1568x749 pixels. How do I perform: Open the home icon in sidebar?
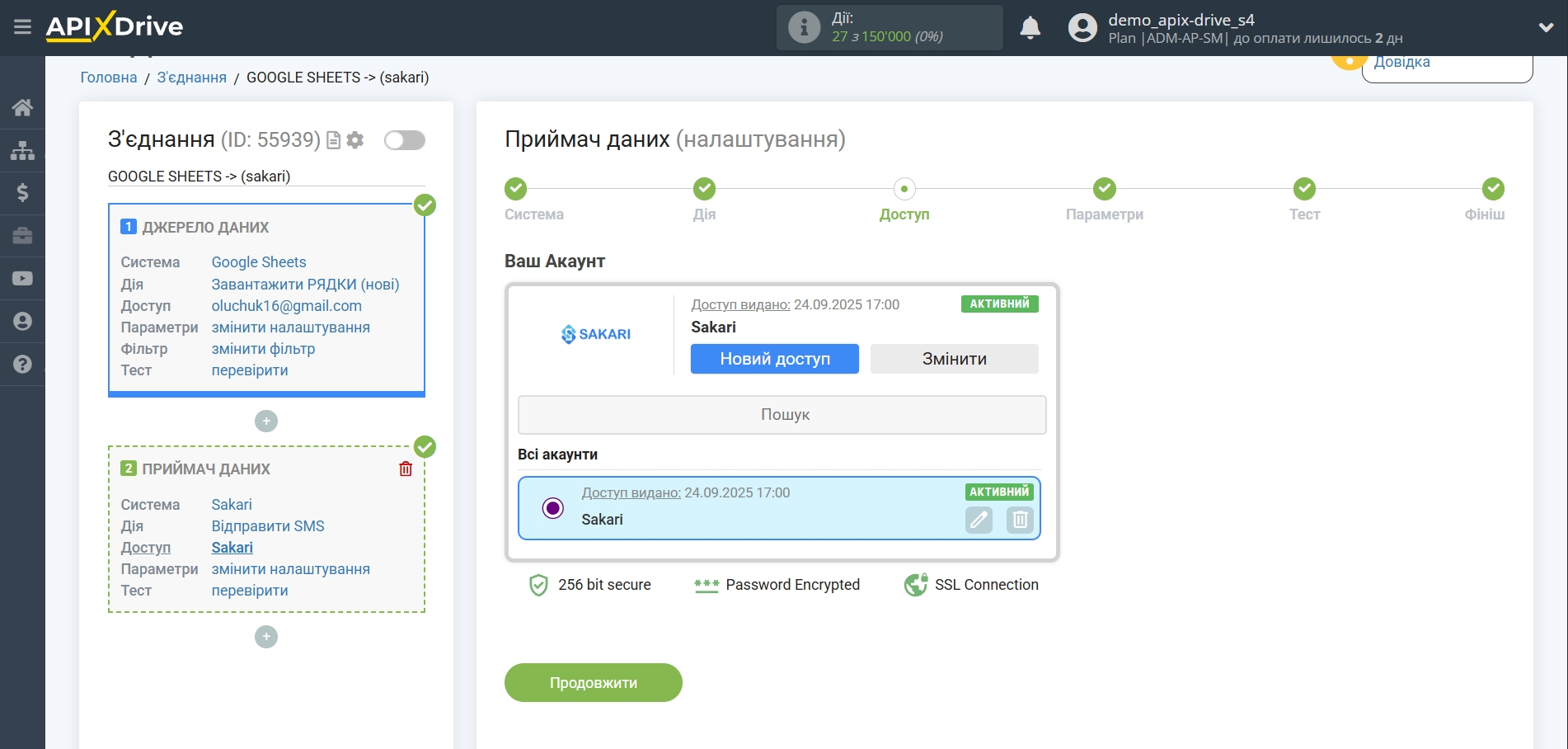coord(22,107)
